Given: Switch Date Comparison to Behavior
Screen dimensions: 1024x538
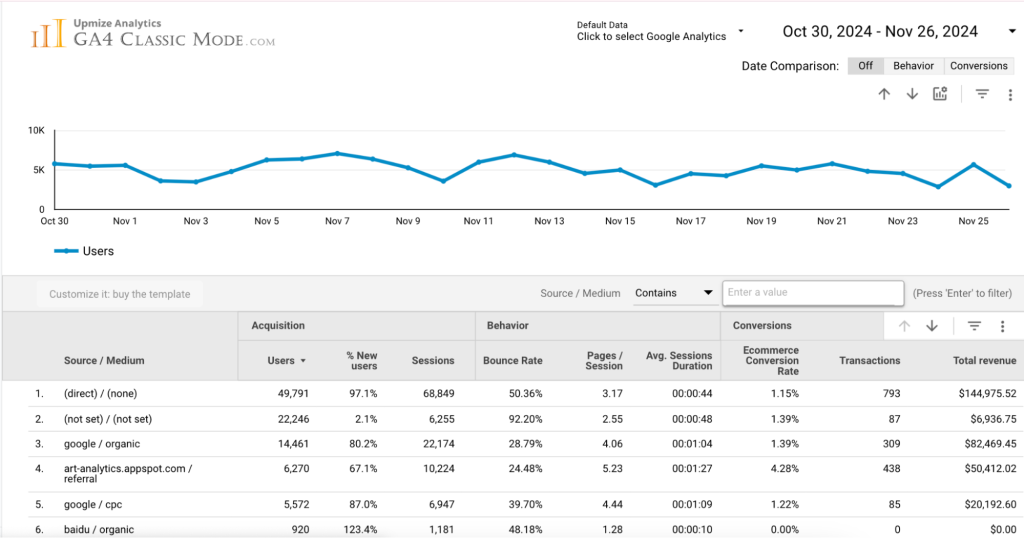Looking at the screenshot, I should pos(913,66).
